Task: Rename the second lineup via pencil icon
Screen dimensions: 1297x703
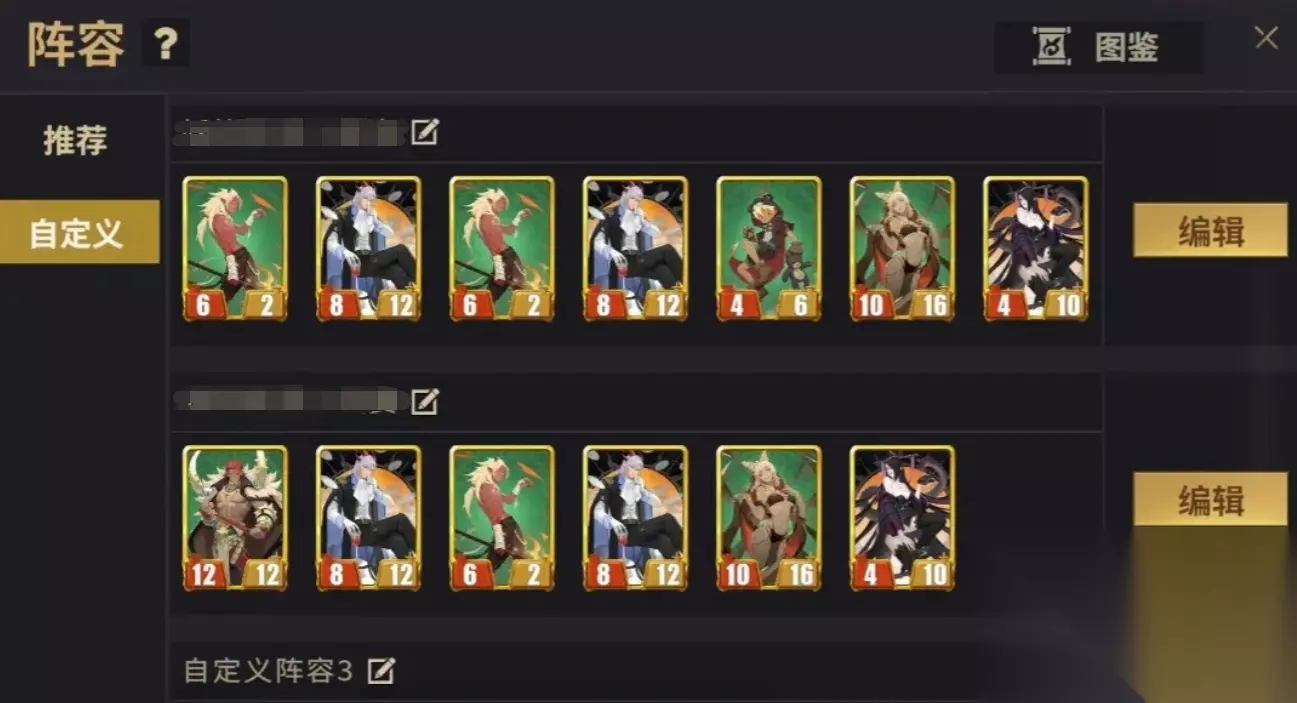Action: 425,401
